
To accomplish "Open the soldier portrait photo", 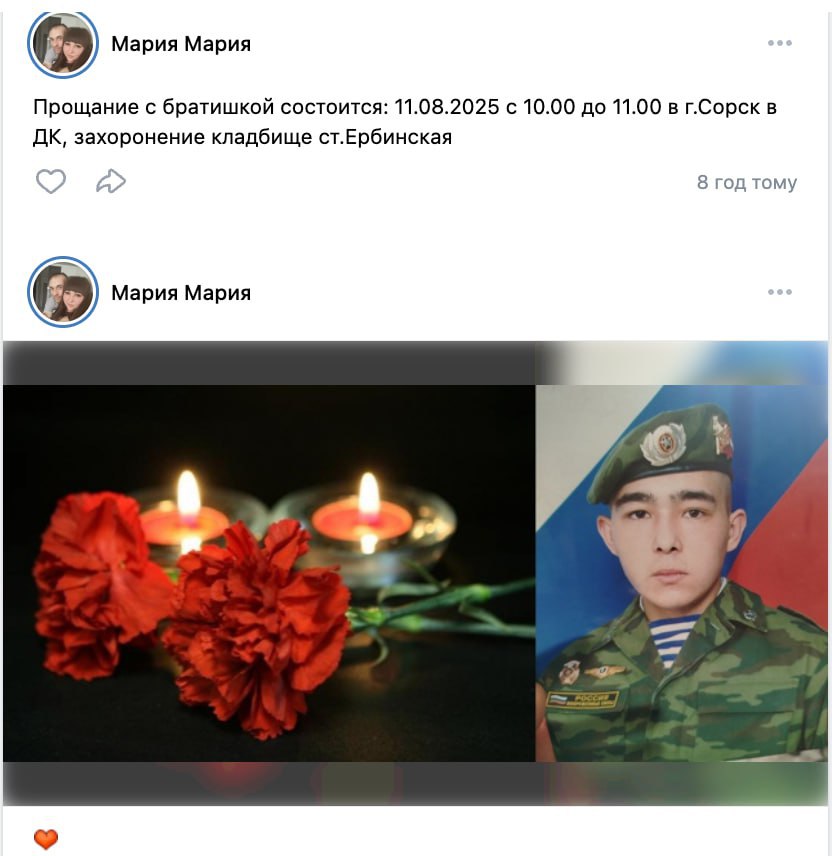I will pos(682,573).
